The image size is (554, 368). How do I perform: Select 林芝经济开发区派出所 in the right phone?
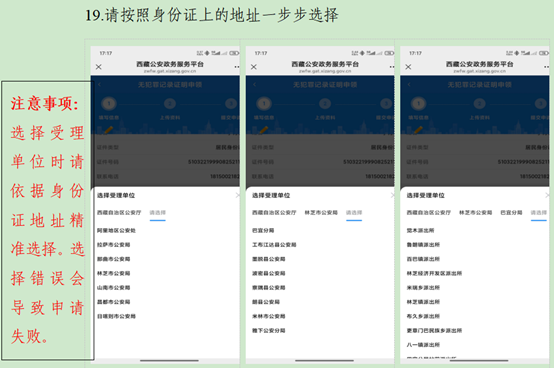coord(434,273)
